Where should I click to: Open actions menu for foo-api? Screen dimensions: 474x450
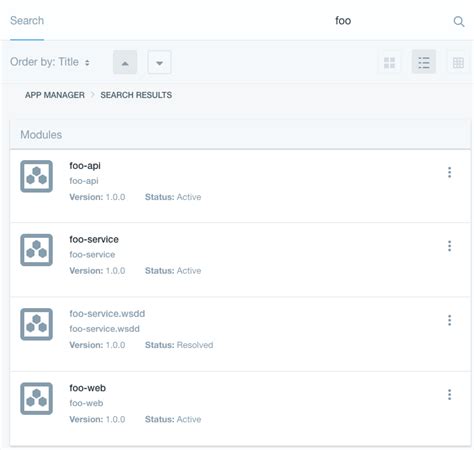click(449, 172)
